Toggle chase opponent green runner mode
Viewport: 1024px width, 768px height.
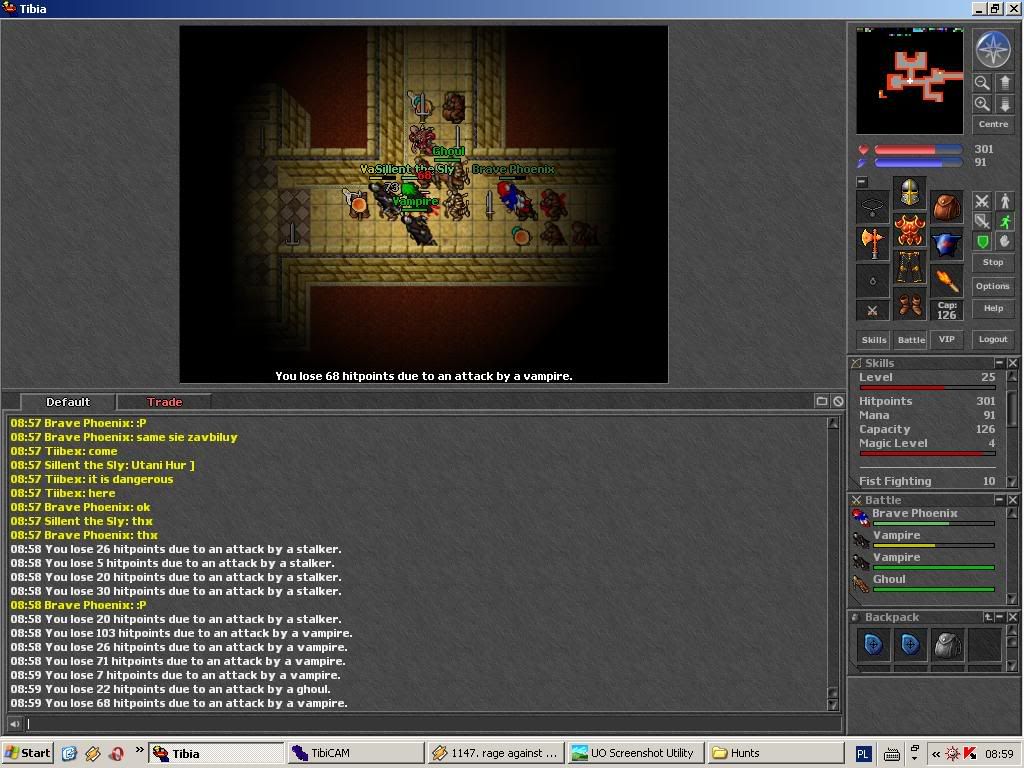pos(1005,221)
